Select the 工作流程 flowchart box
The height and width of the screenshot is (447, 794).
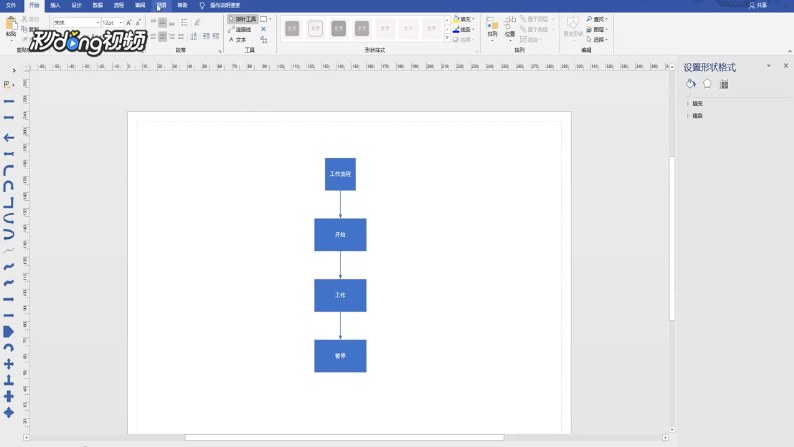point(340,174)
